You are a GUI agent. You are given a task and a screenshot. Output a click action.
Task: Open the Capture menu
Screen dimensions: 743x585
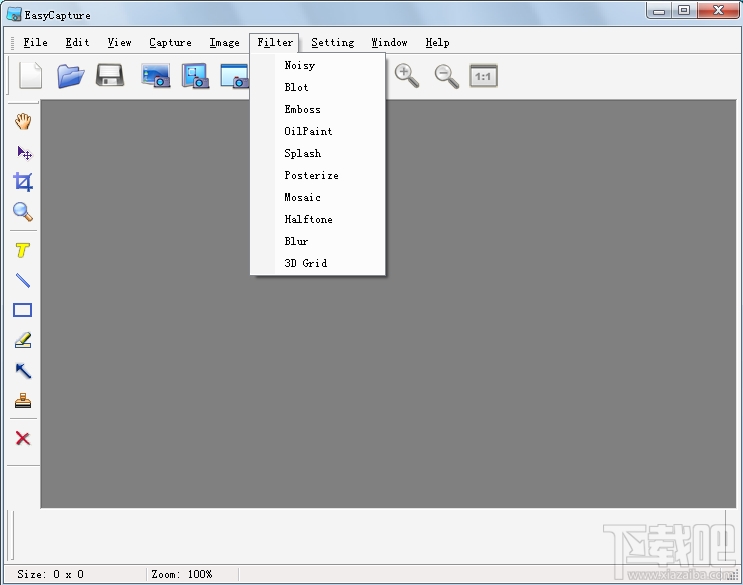(171, 43)
